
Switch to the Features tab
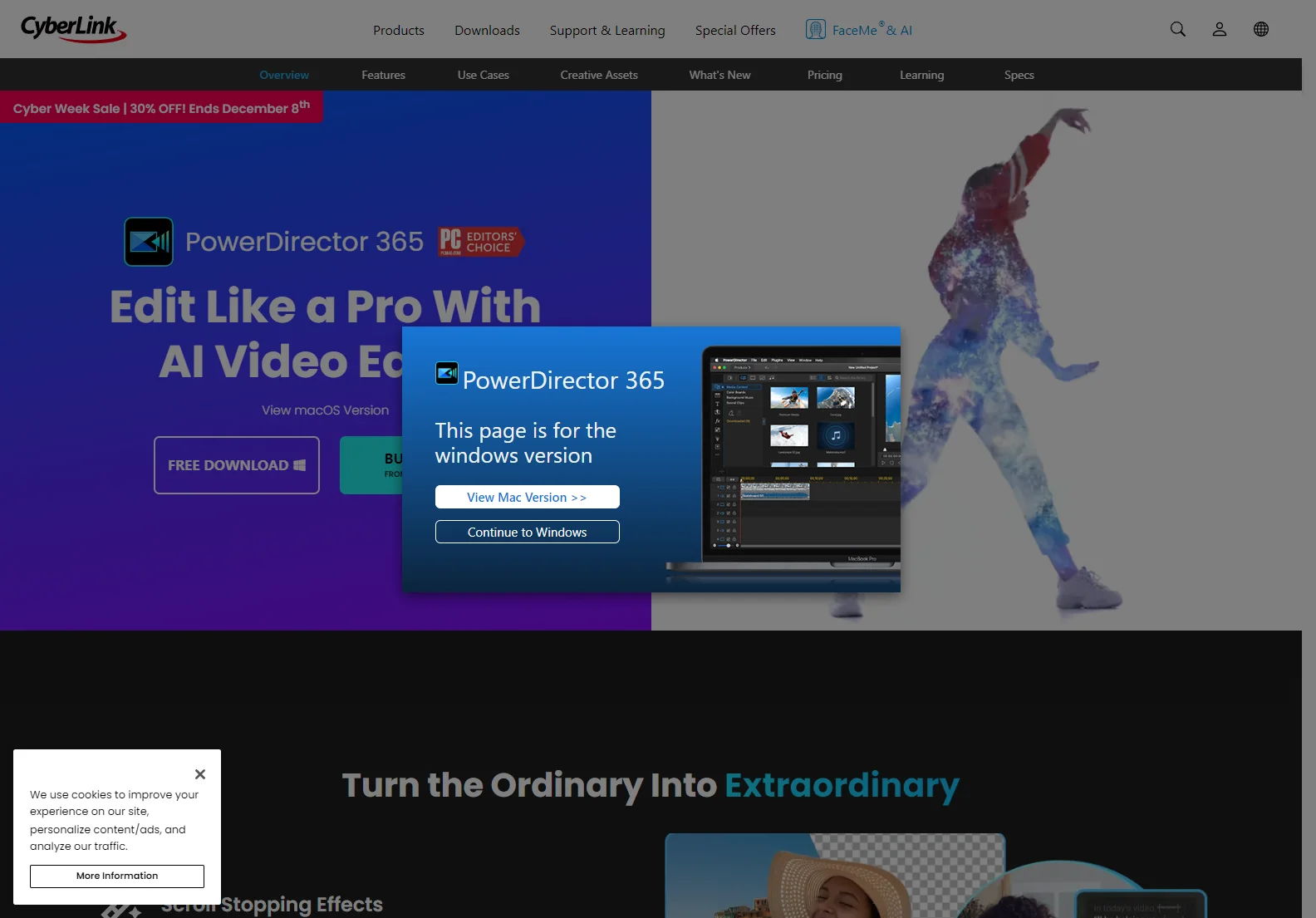pos(383,75)
